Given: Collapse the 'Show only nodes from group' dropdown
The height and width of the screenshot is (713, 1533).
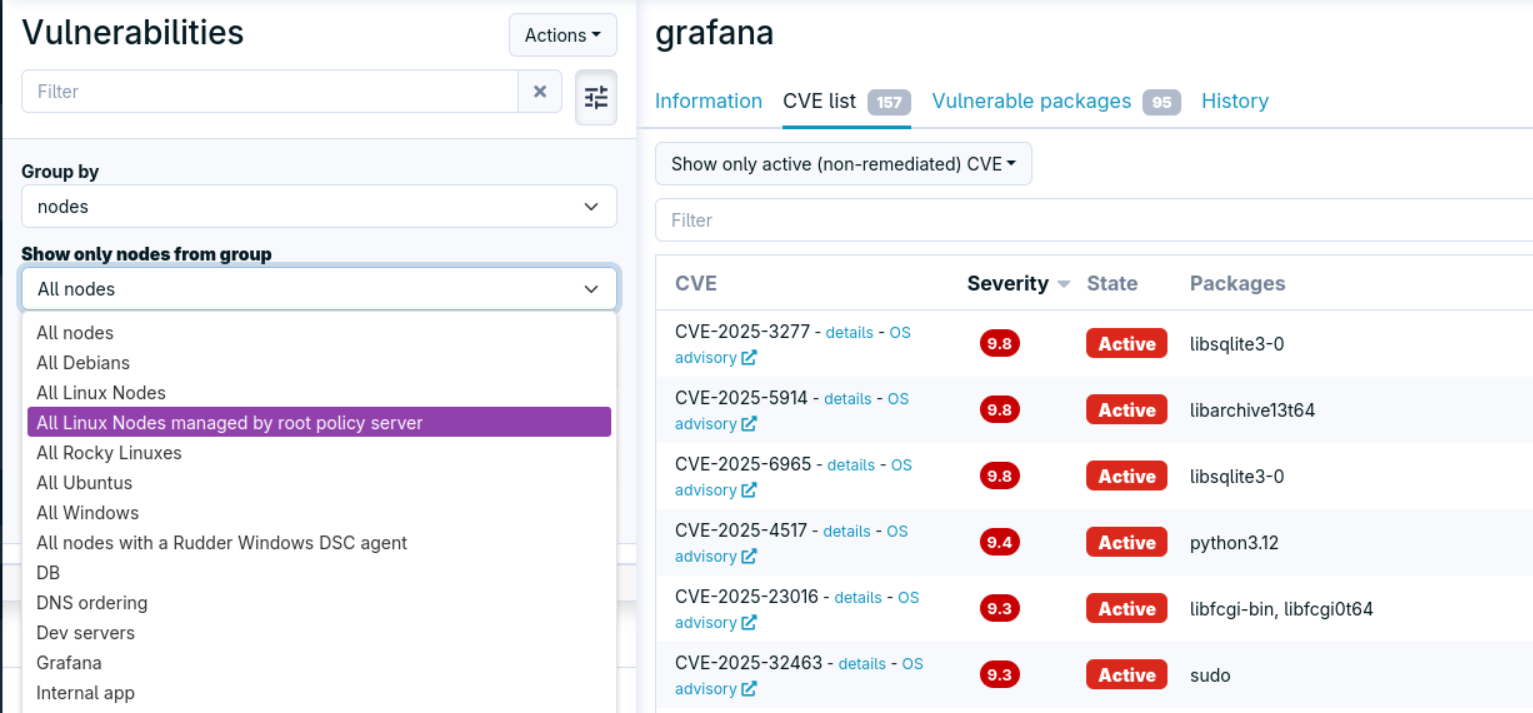Looking at the screenshot, I should (318, 288).
